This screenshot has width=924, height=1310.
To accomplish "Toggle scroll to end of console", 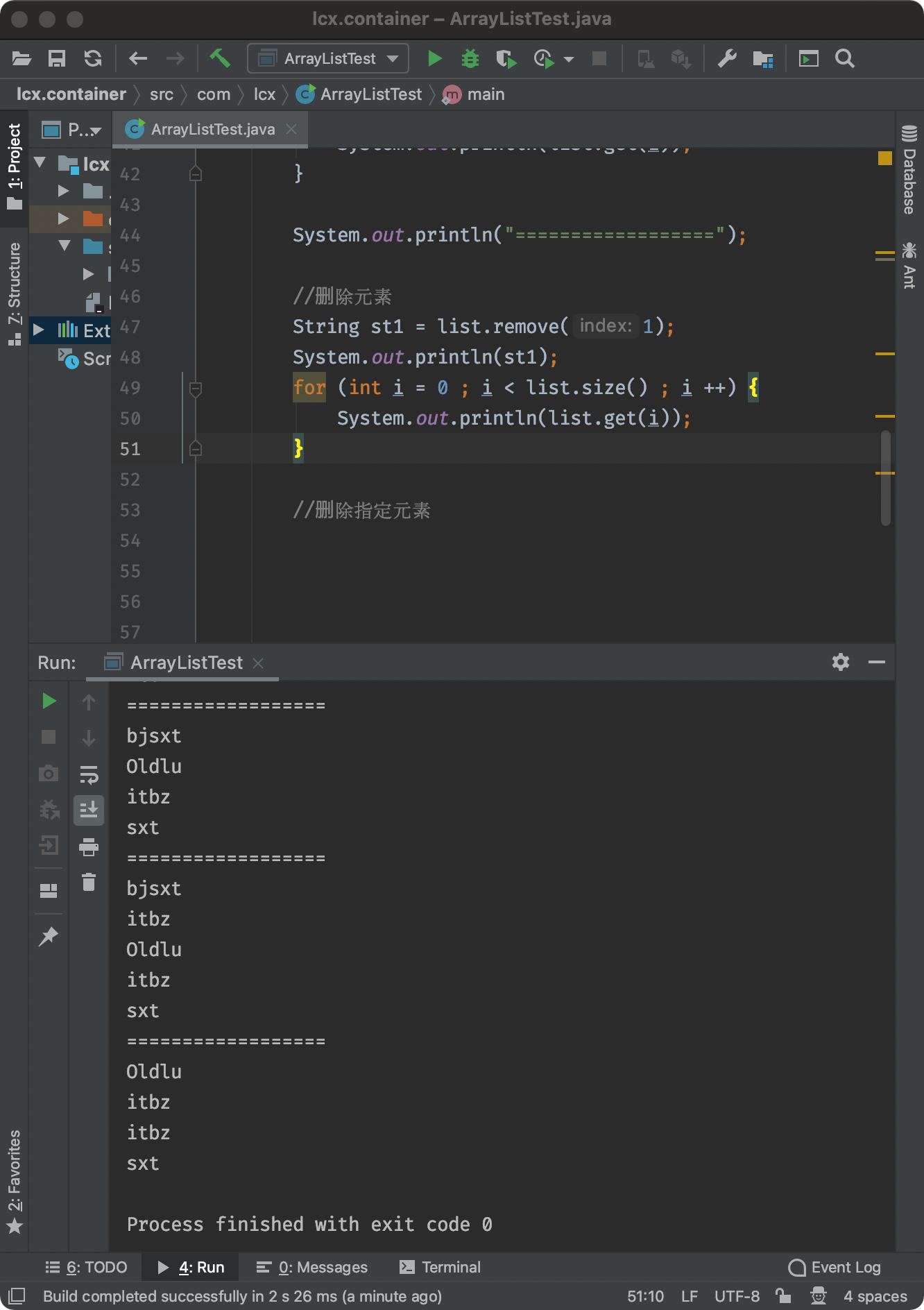I will click(89, 810).
